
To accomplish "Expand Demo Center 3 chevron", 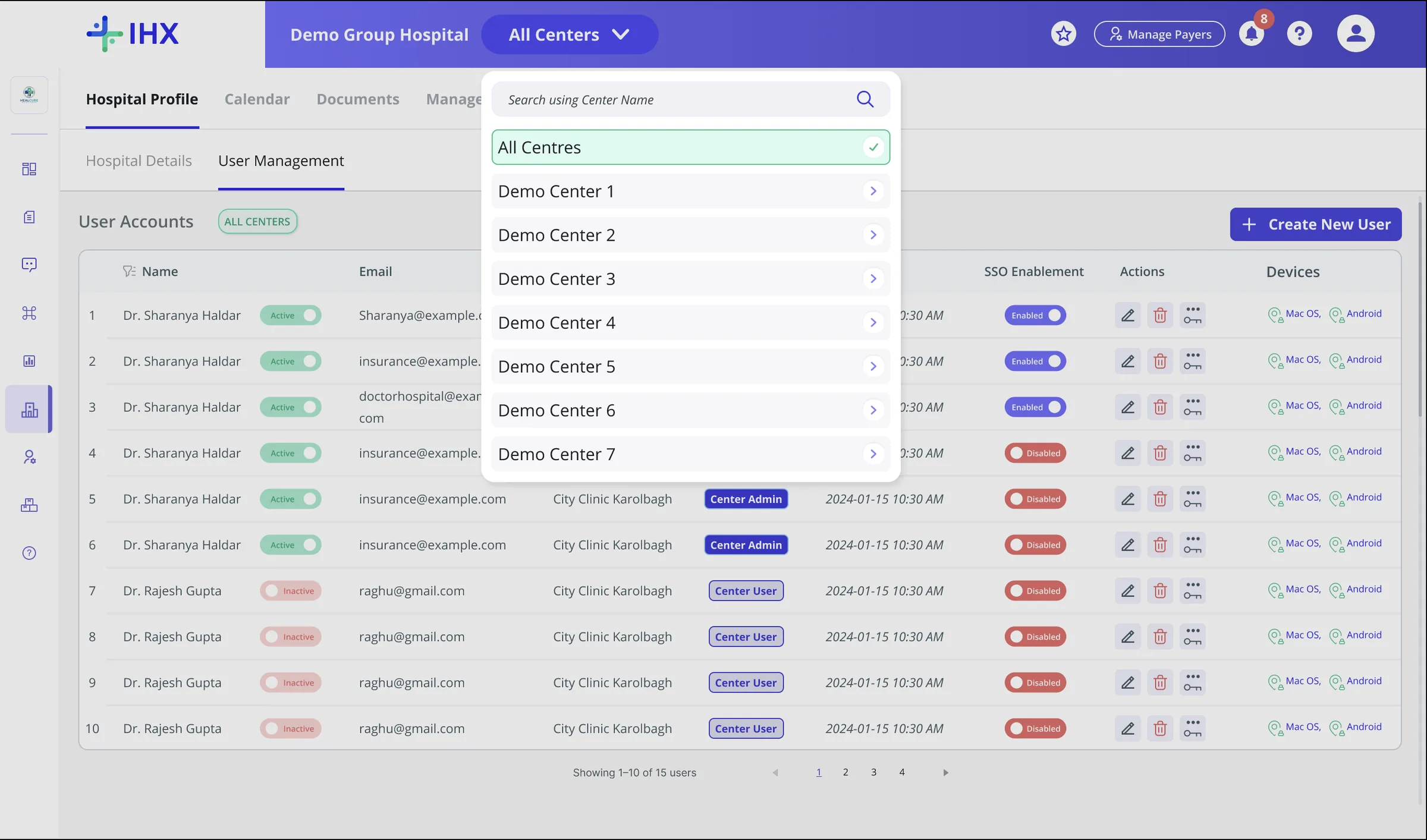I will pos(873,279).
